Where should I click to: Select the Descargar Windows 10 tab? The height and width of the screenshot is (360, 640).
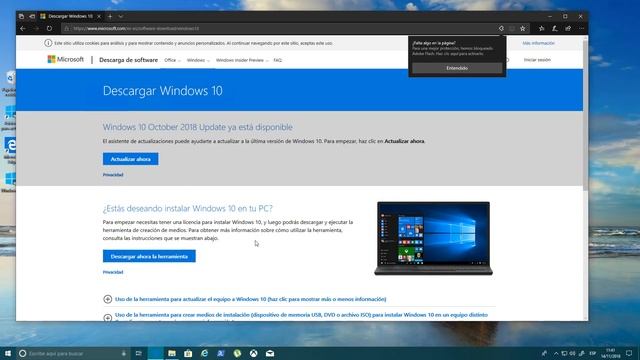[70, 16]
